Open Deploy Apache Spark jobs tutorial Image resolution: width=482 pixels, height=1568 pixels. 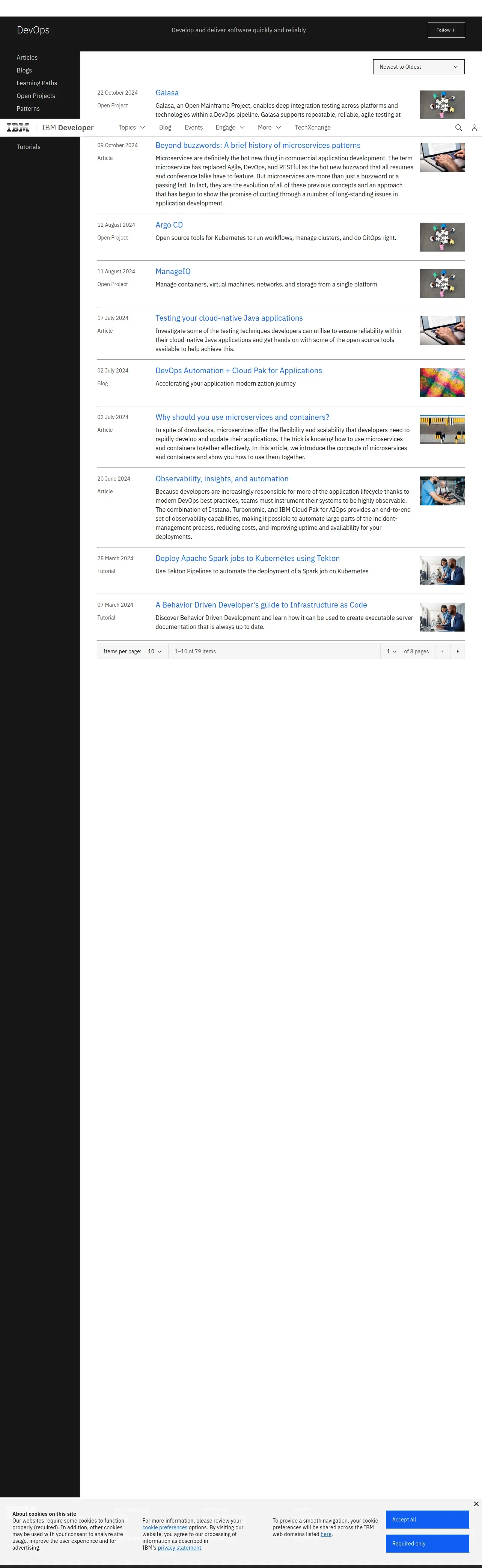(247, 559)
